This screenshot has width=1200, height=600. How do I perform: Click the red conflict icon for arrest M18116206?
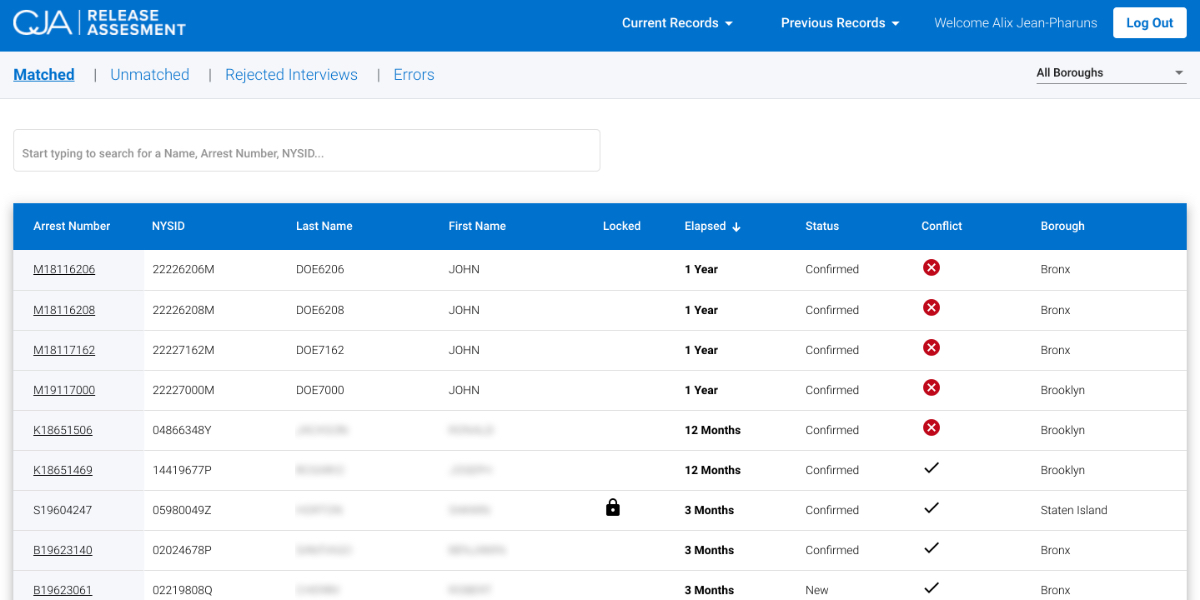point(931,267)
